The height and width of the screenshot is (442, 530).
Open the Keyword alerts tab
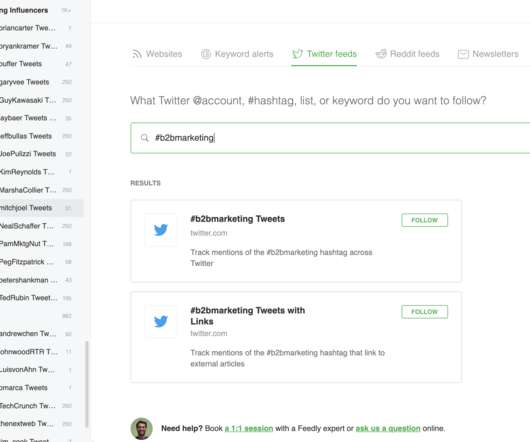237,54
